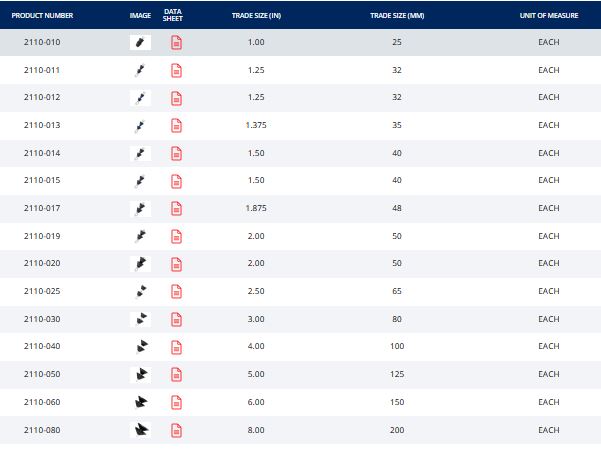
Task: Open data sheet PDF for 2110-010
Action: pos(176,43)
